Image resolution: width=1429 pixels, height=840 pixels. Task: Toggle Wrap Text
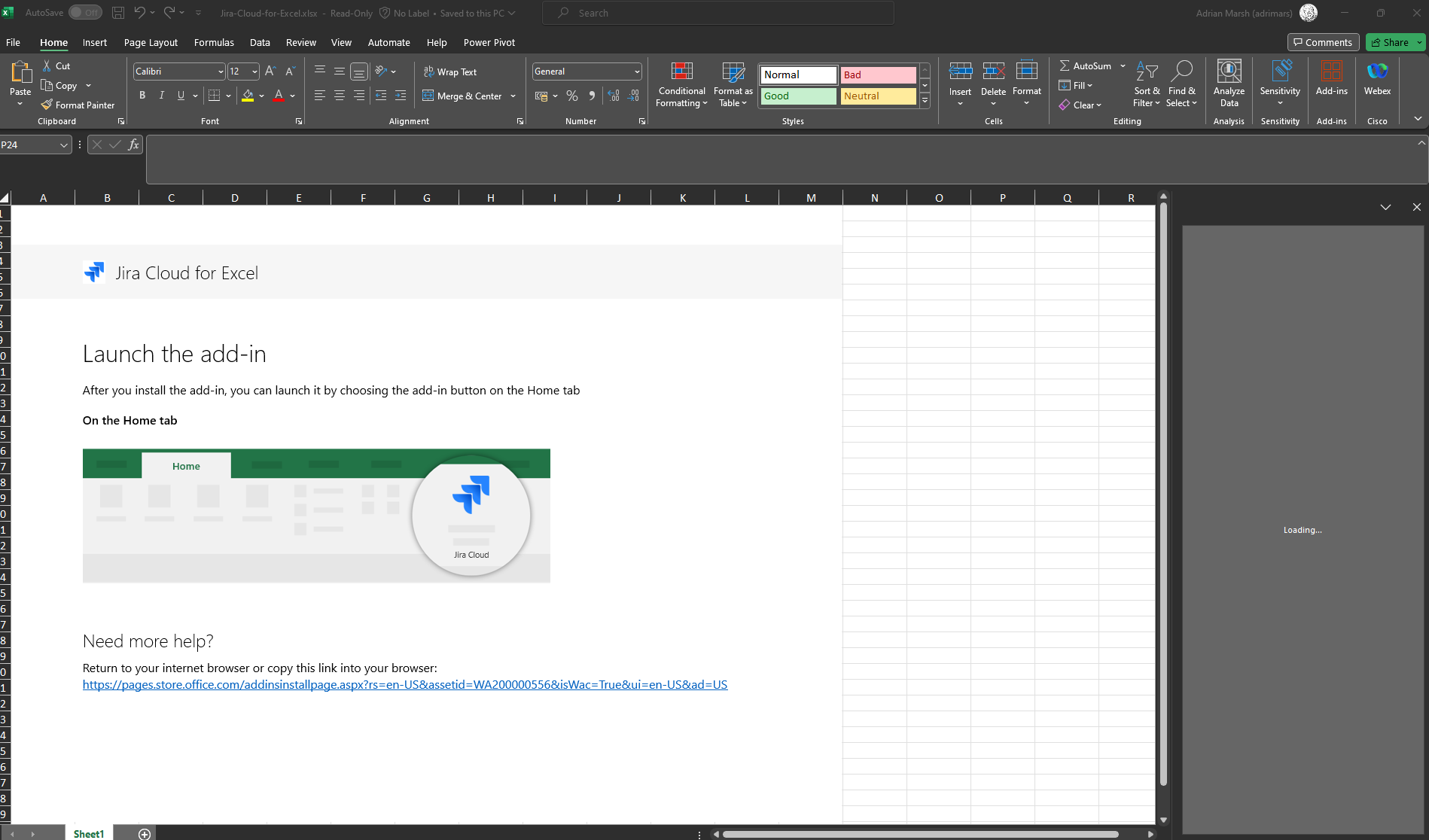[x=450, y=72]
